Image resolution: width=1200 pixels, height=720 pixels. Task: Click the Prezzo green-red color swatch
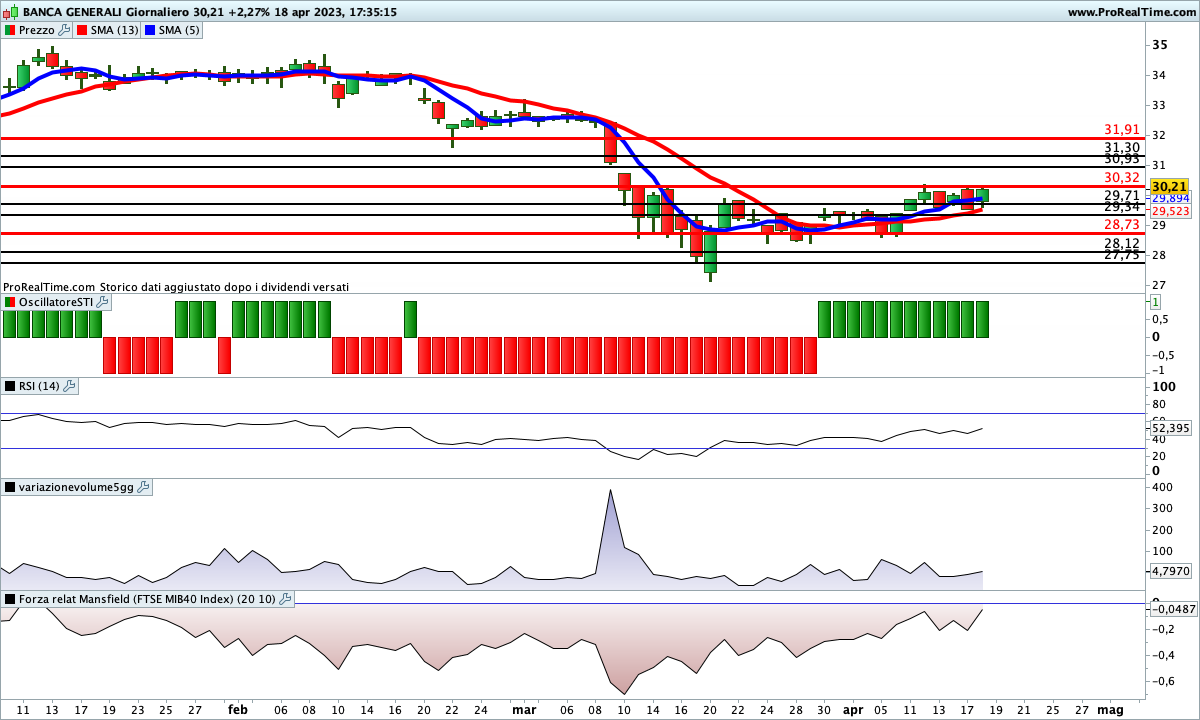pyautogui.click(x=10, y=30)
